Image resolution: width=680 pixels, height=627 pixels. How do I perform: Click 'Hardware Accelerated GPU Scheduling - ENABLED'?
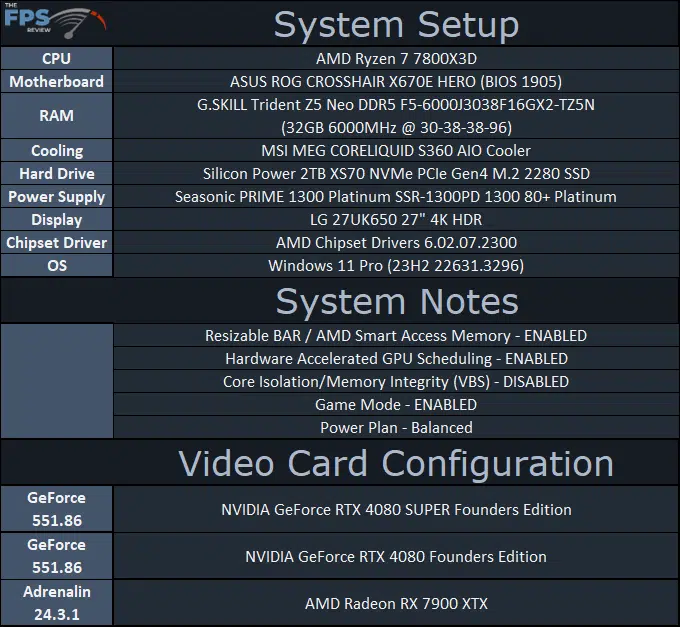(x=396, y=359)
